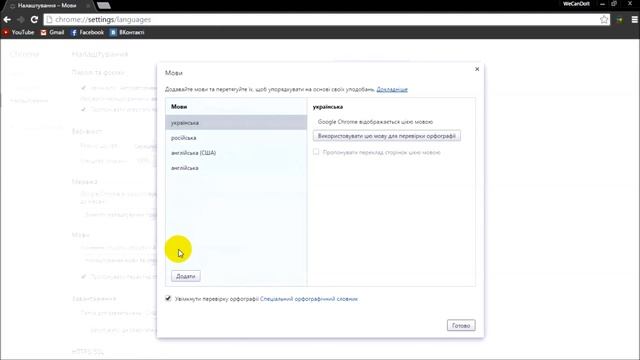This screenshot has height=360, width=640.
Task: Toggle Пропонувати переклад сторінок цією мовою checkbox
Action: [x=316, y=152]
